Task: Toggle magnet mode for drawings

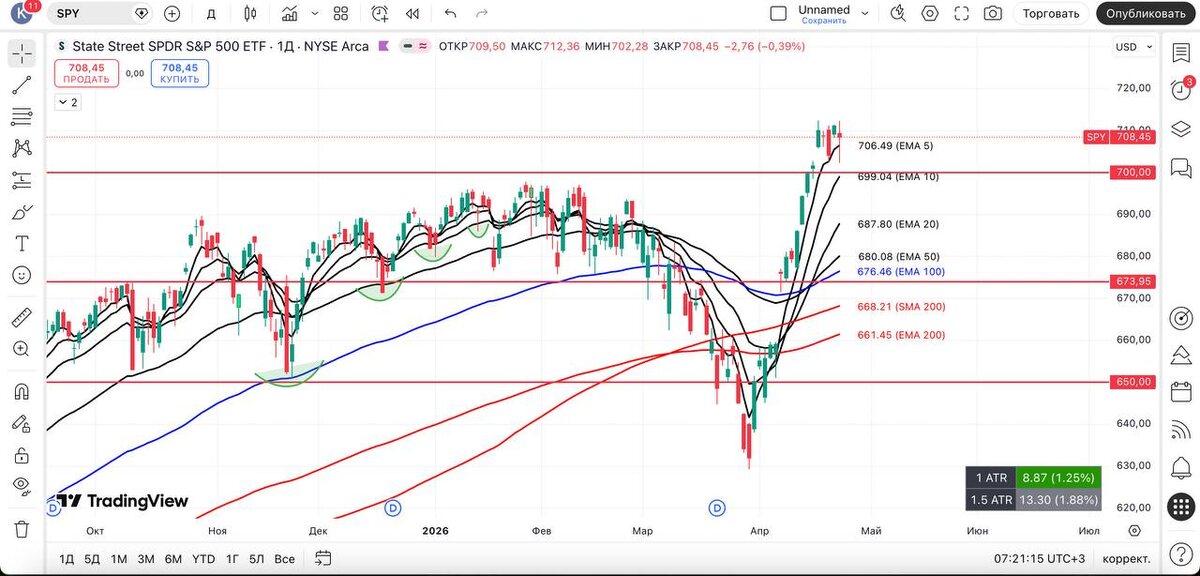Action: point(22,391)
